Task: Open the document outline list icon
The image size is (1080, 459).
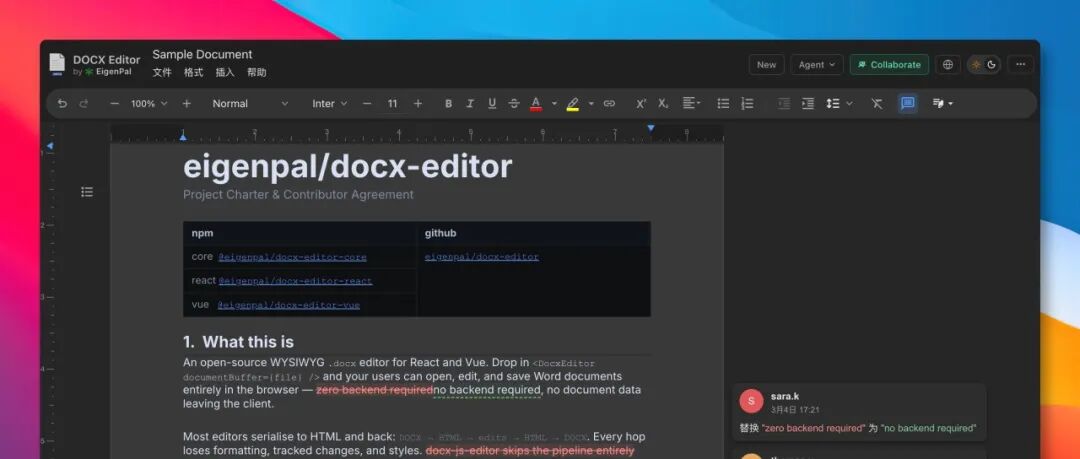Action: click(87, 192)
